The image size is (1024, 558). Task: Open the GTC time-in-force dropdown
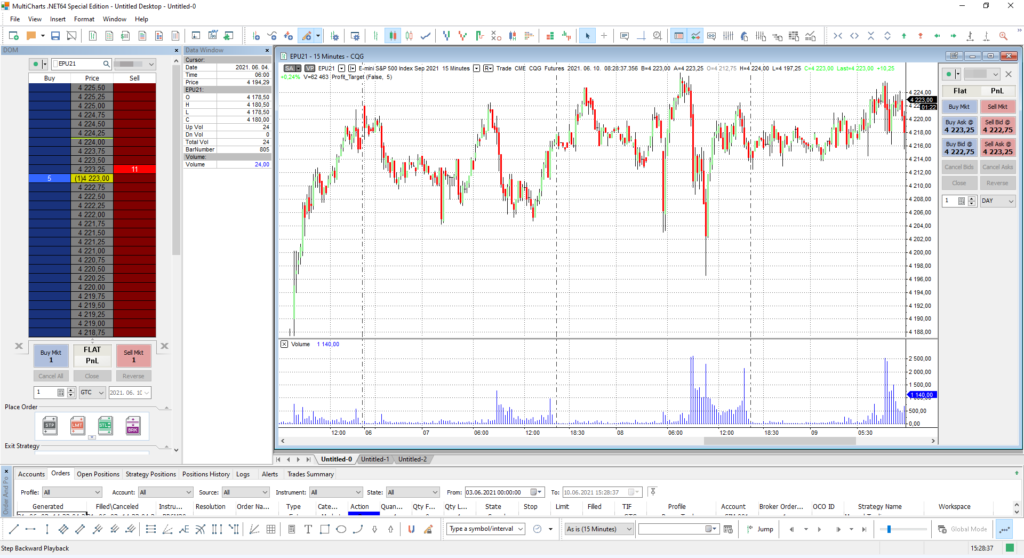93,393
